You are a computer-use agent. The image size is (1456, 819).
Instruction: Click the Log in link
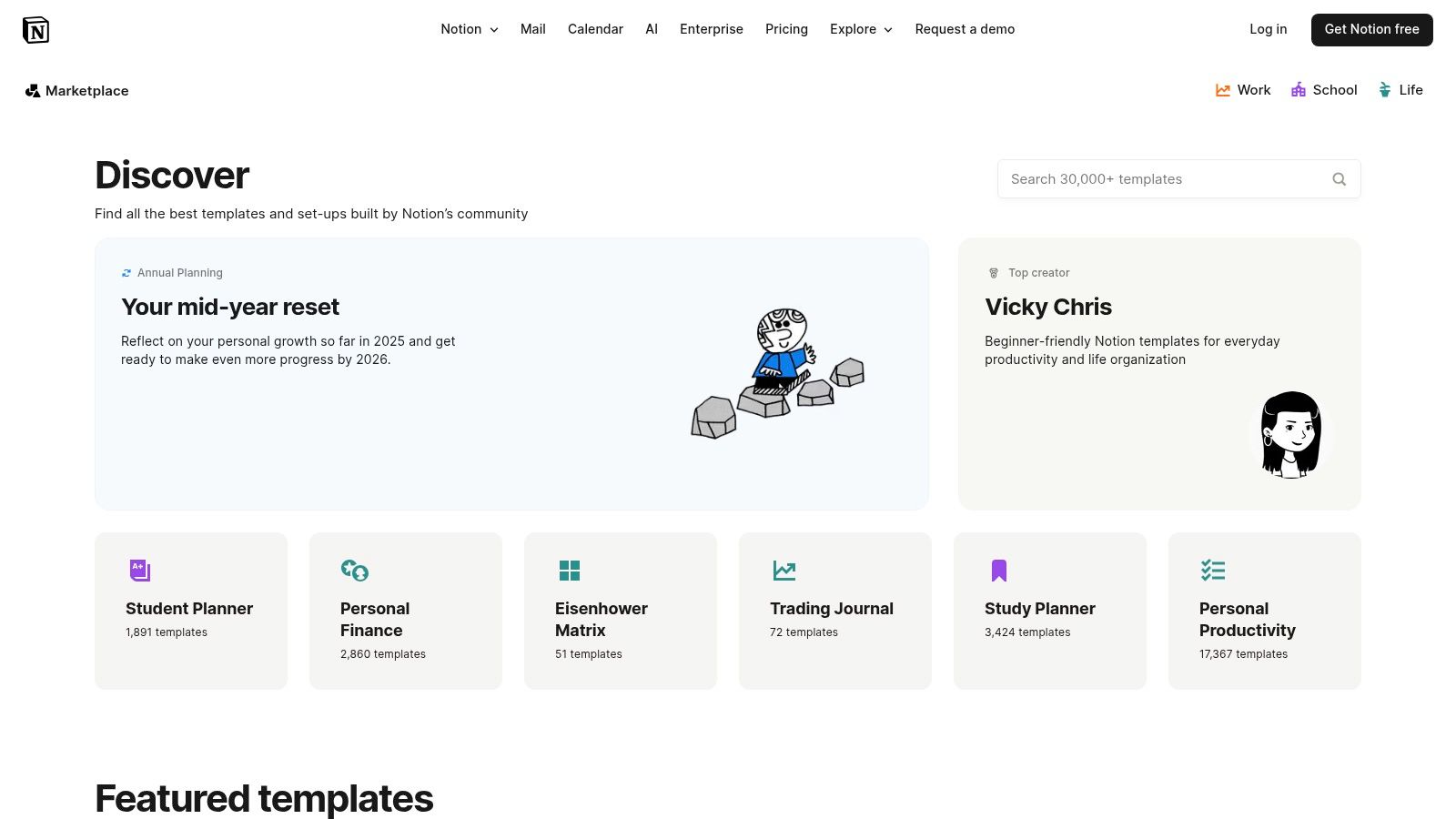1268,29
